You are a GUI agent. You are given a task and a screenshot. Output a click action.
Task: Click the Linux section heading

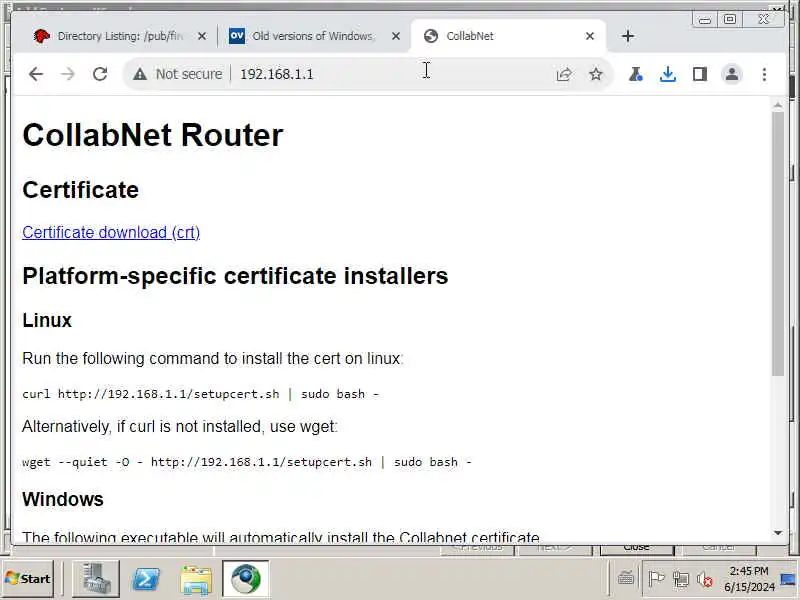pos(47,320)
